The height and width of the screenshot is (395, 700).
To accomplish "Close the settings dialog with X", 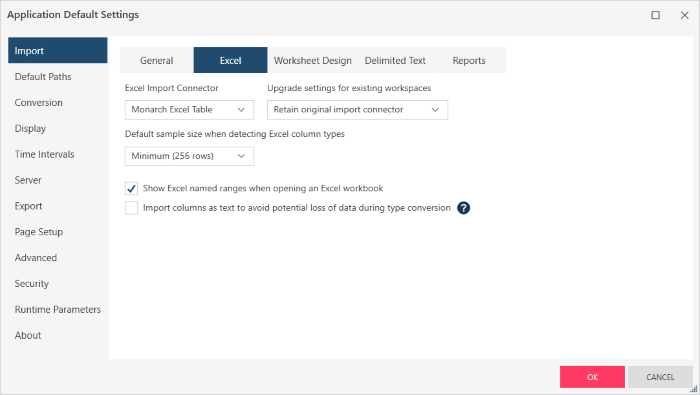I will coord(684,15).
